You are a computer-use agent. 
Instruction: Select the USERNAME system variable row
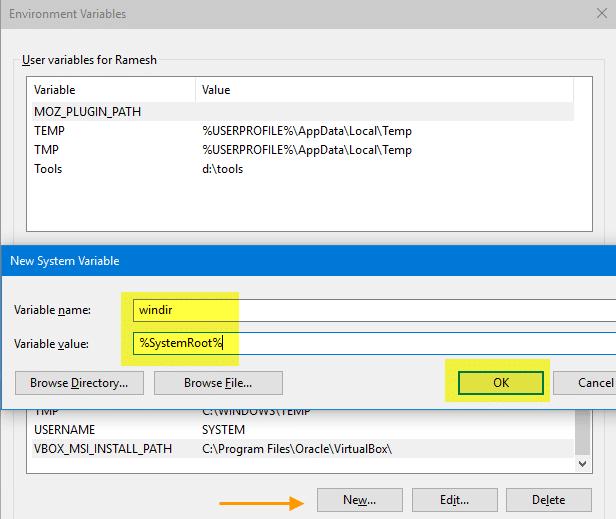tap(302, 430)
